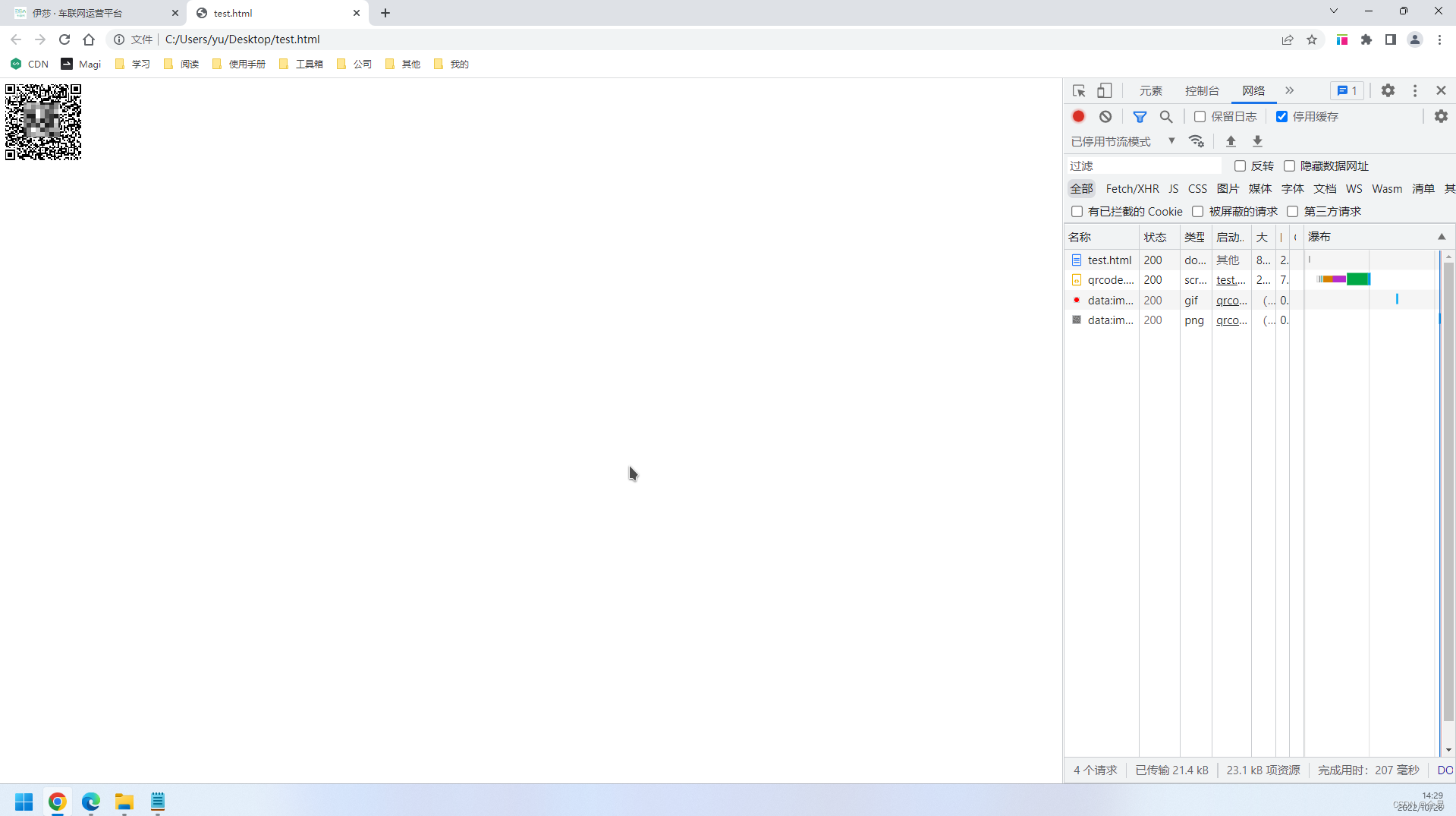Open the extensions puzzle icon
This screenshot has width=1456, height=816.
pyautogui.click(x=1366, y=39)
